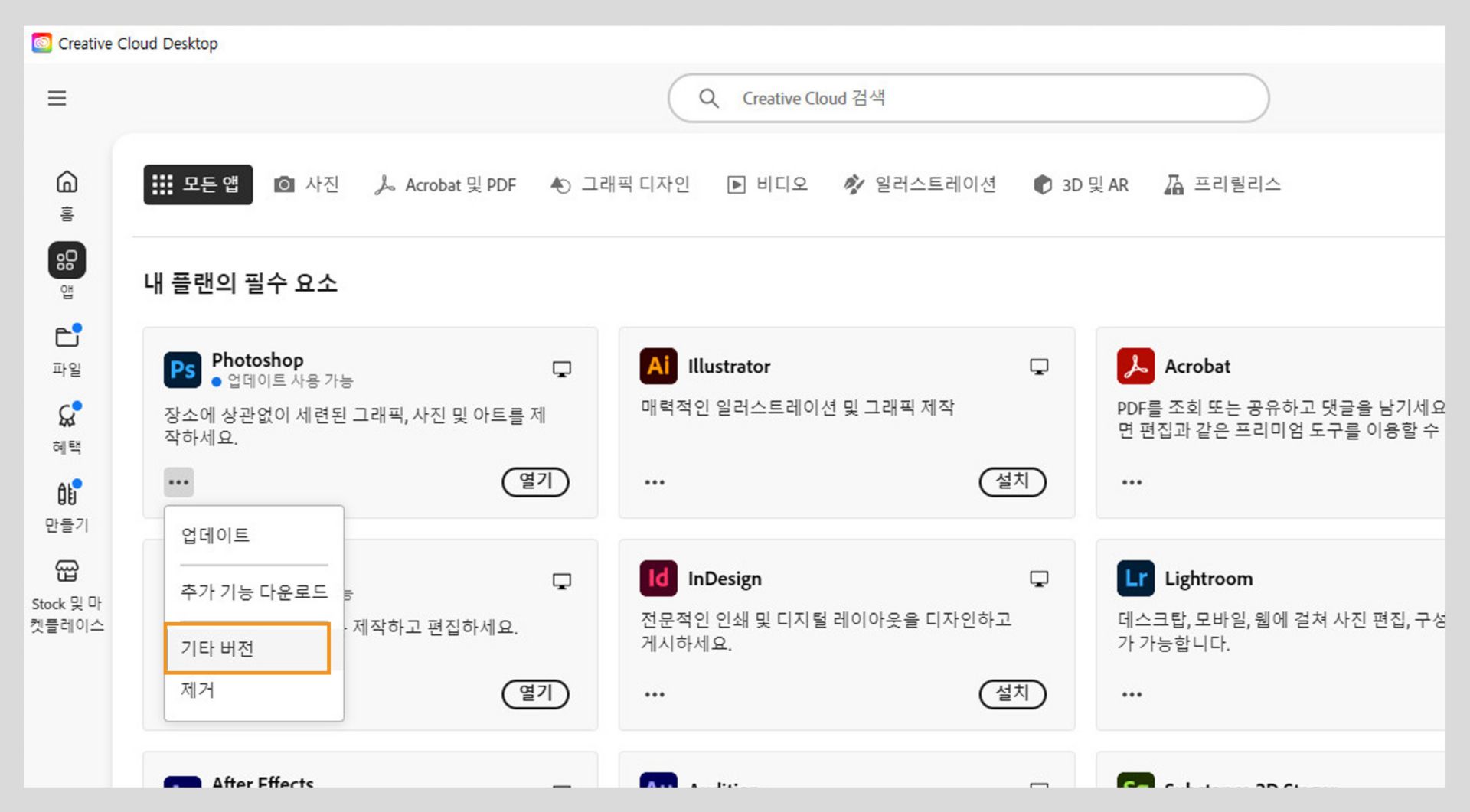Click the Lightroom app title
Image resolution: width=1470 pixels, height=812 pixels.
tap(1209, 579)
